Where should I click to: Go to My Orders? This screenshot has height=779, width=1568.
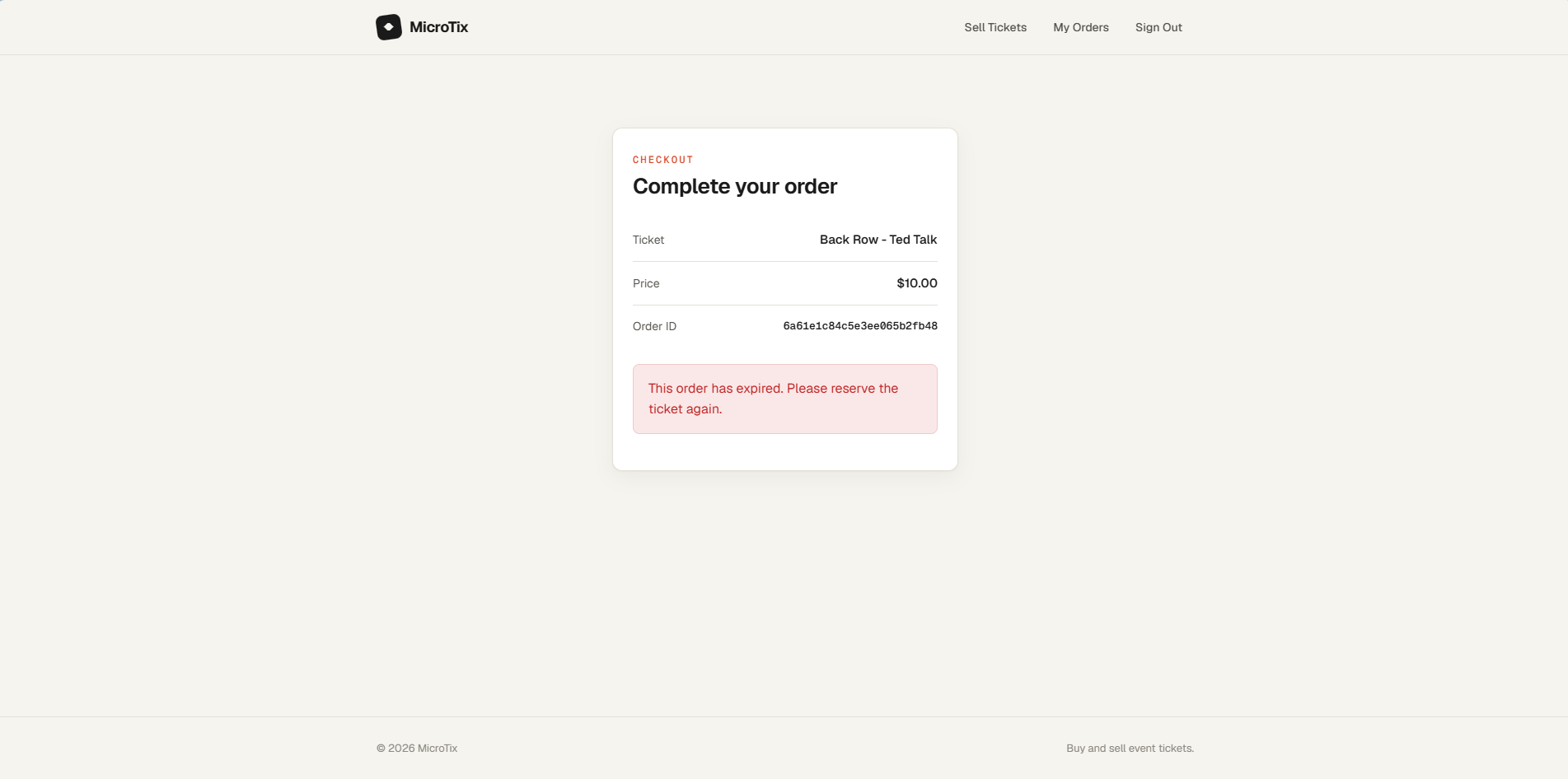click(x=1081, y=27)
